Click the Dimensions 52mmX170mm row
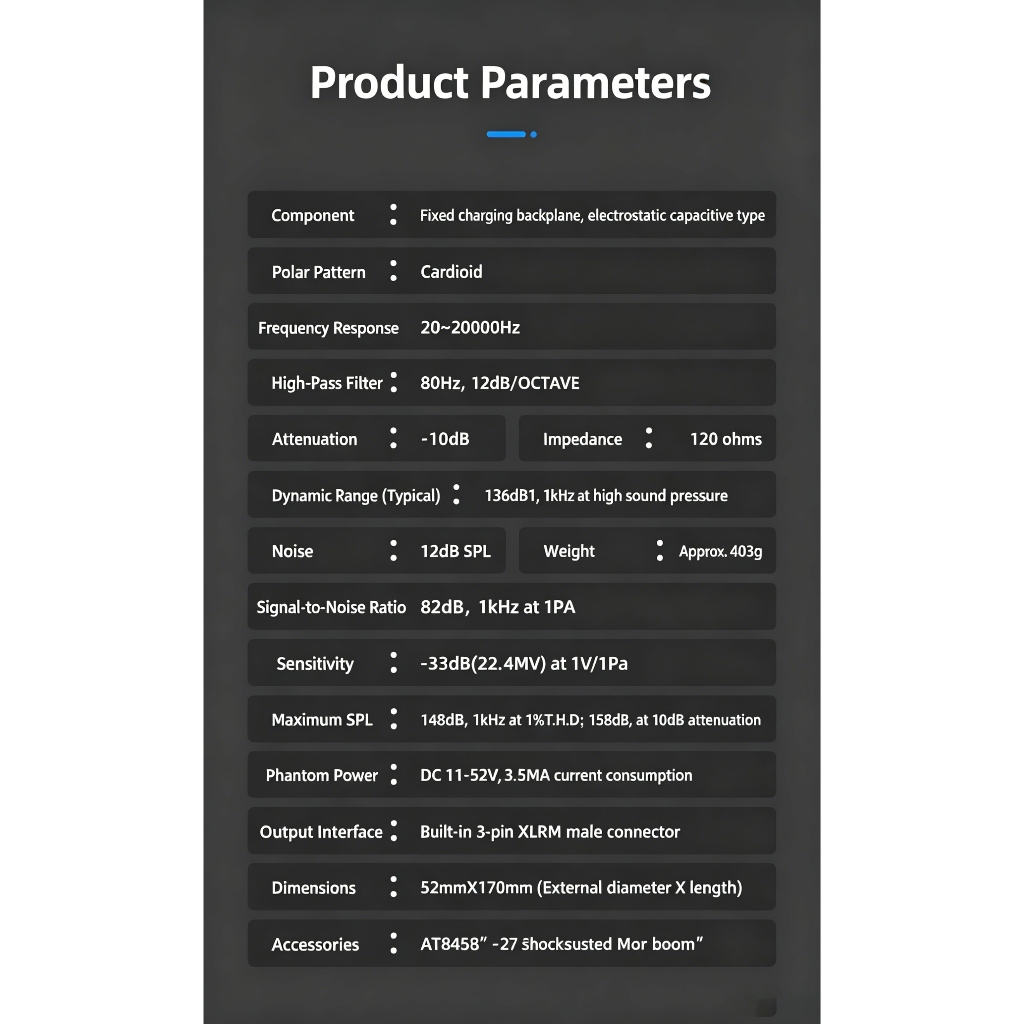Screen dimensions: 1024x1024 (511, 887)
